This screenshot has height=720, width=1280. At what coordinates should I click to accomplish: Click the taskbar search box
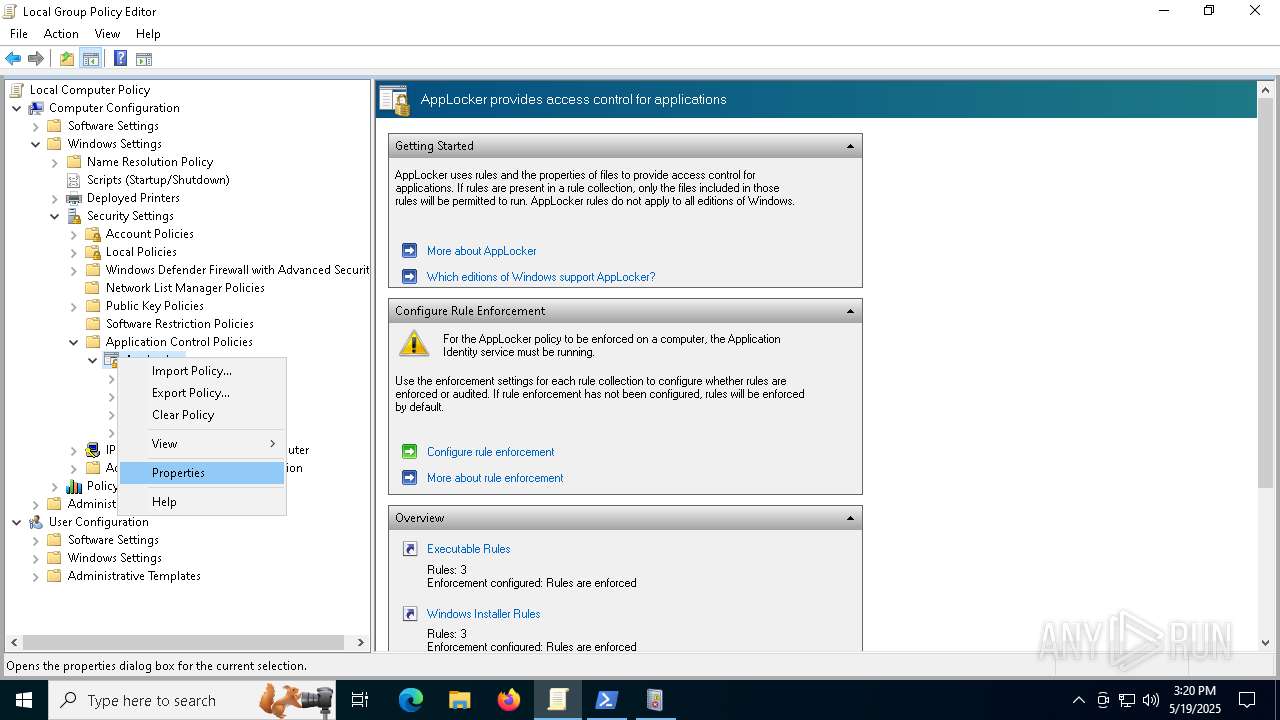(191, 700)
